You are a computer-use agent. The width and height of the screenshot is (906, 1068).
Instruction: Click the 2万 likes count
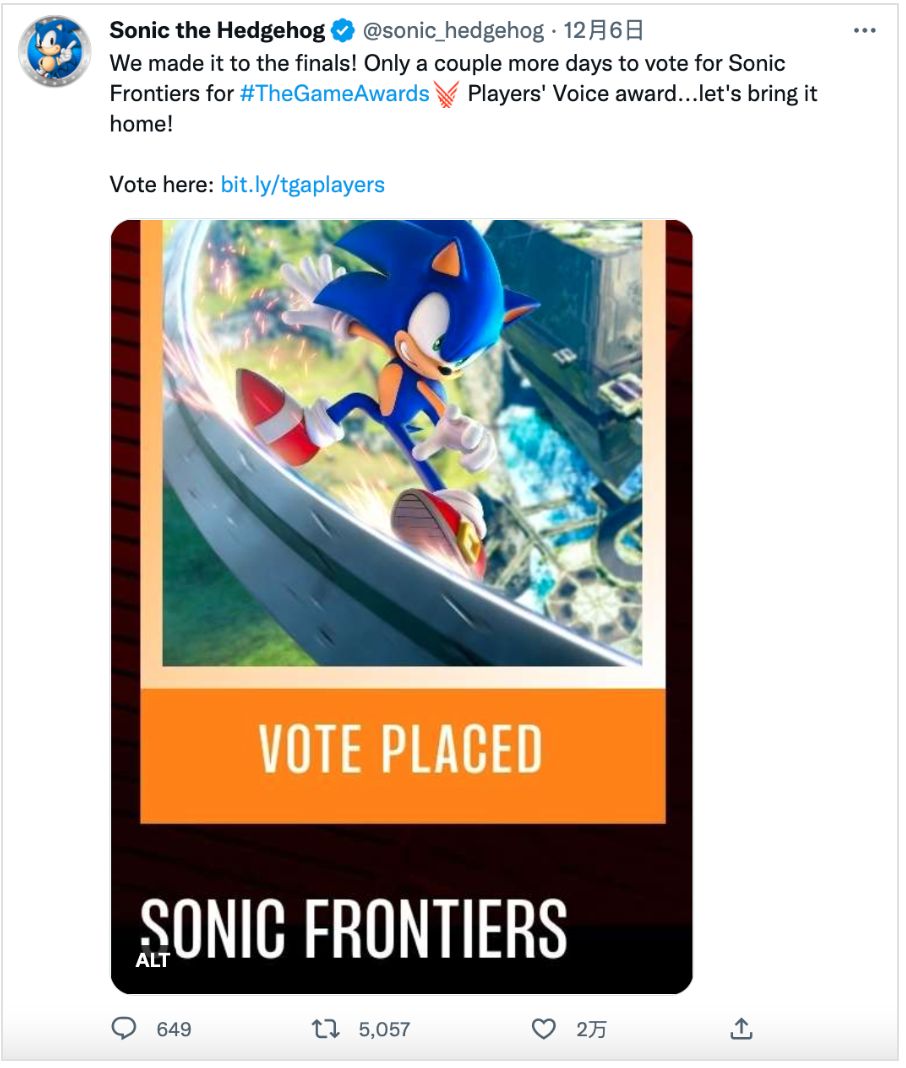pyautogui.click(x=590, y=1028)
